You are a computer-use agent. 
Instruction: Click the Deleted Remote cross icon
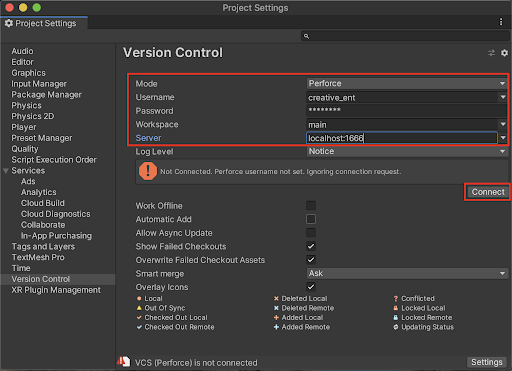click(x=276, y=308)
